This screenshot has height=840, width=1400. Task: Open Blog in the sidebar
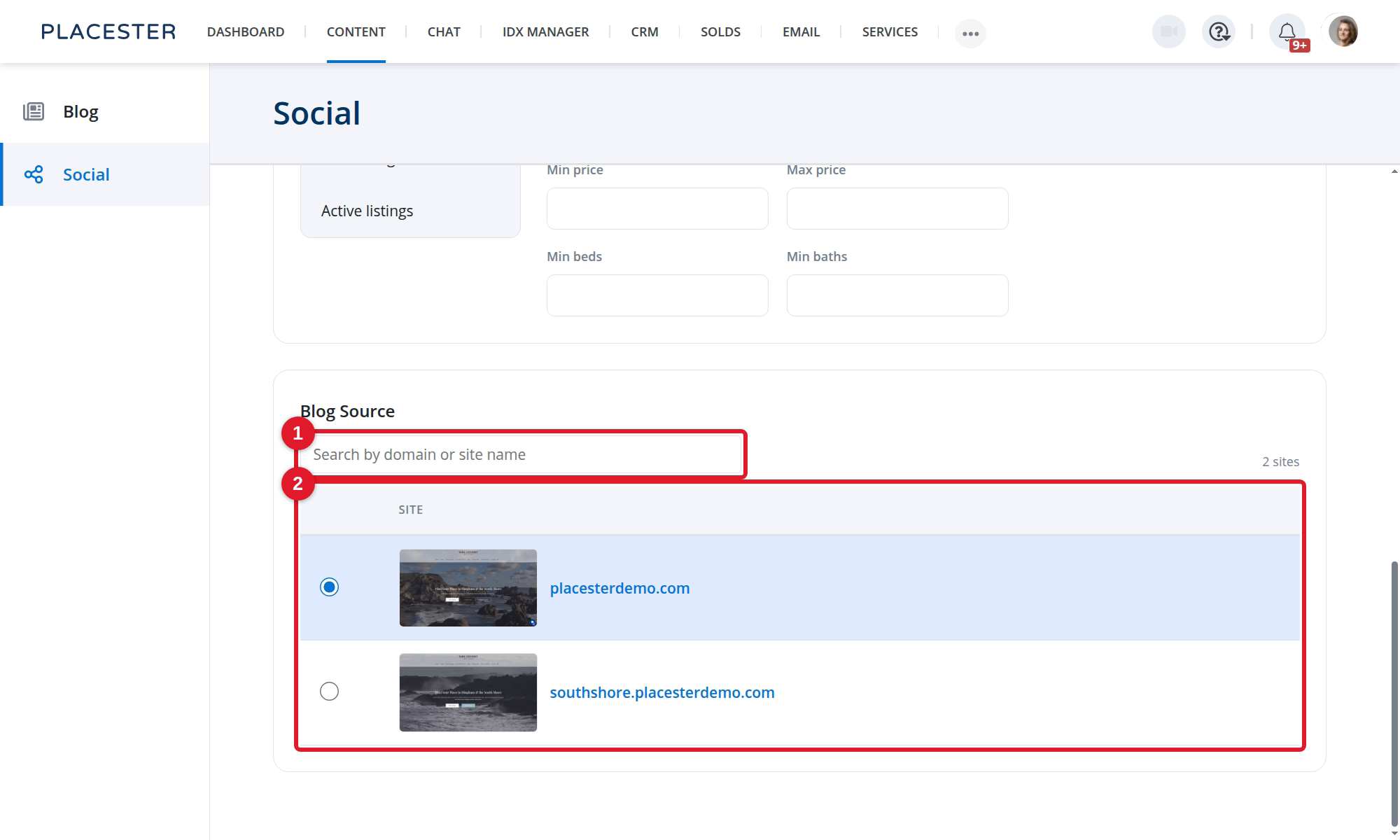105,111
